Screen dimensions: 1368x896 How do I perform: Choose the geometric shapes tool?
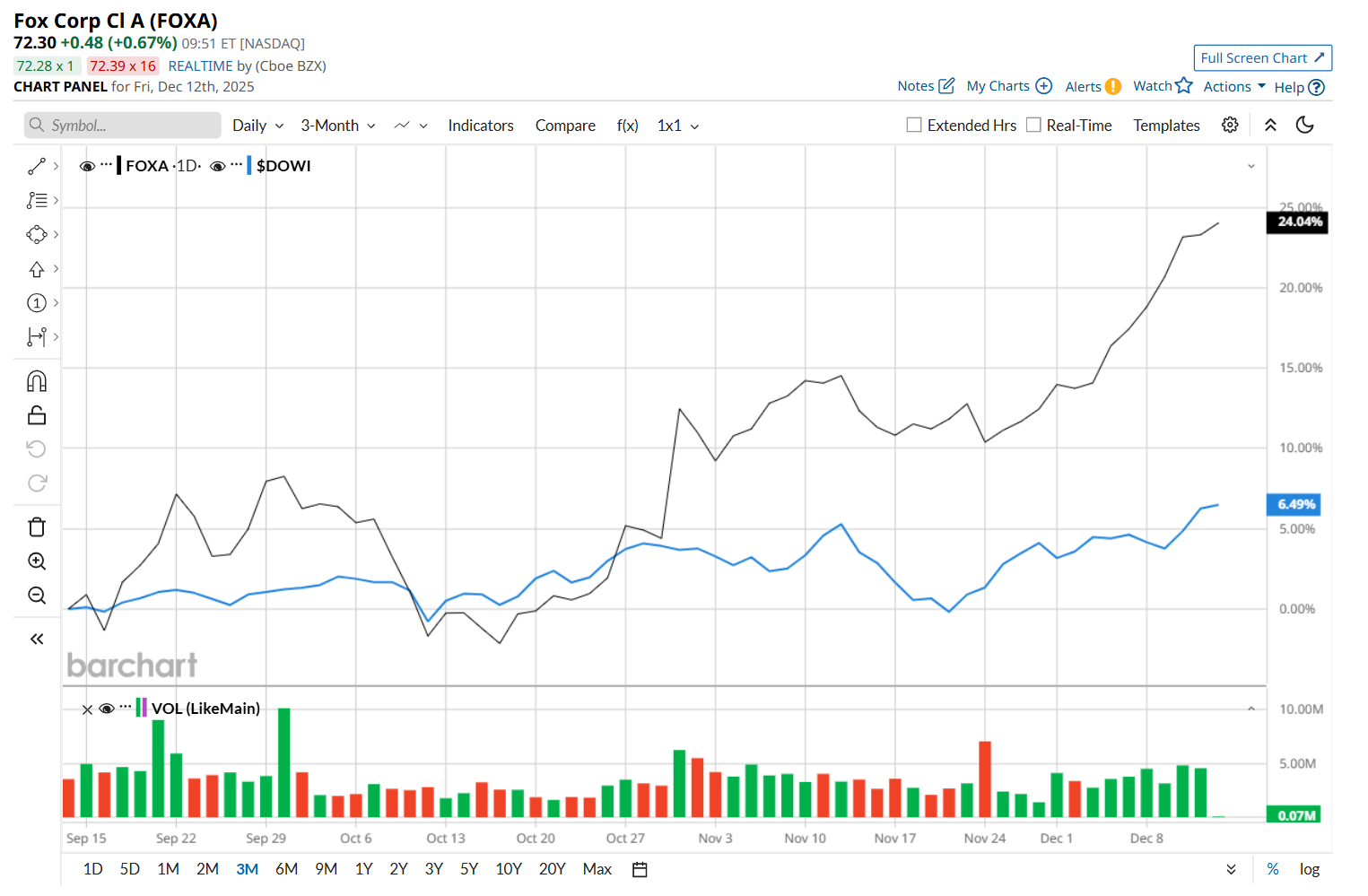pos(37,234)
